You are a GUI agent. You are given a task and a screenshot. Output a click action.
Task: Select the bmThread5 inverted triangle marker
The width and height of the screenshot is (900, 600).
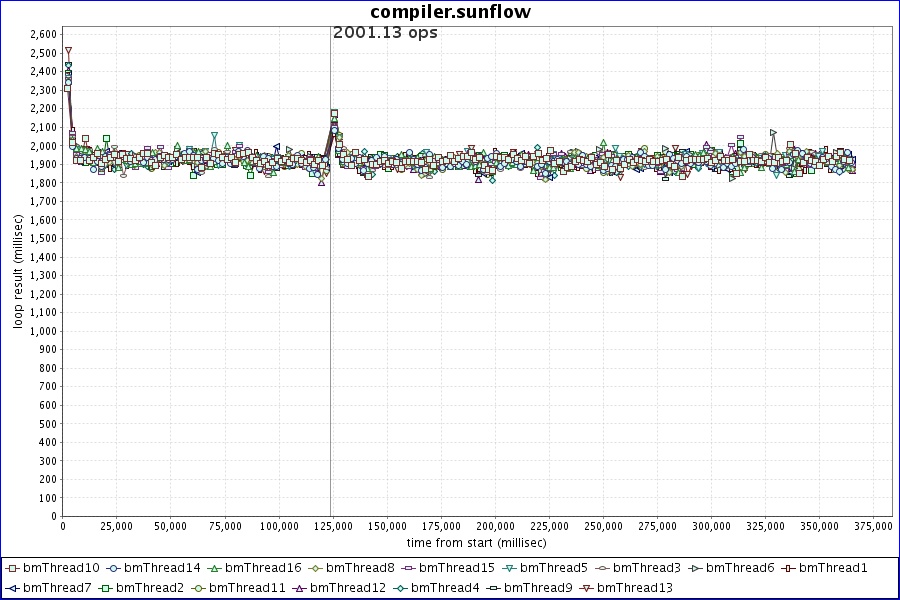(x=510, y=568)
